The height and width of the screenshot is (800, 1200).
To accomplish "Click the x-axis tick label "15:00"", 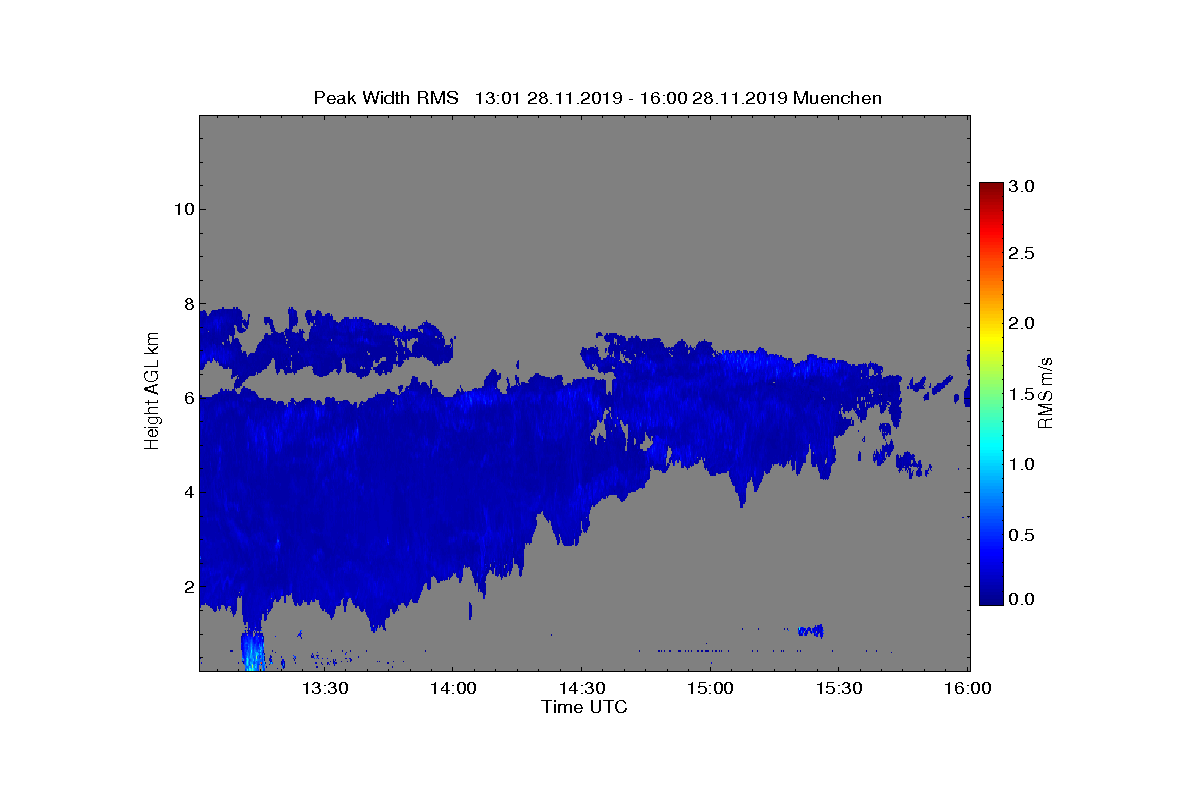I will tap(711, 688).
